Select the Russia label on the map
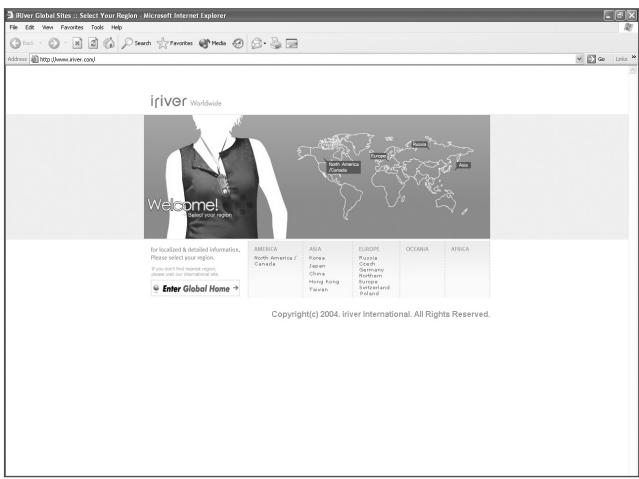 [x=419, y=144]
